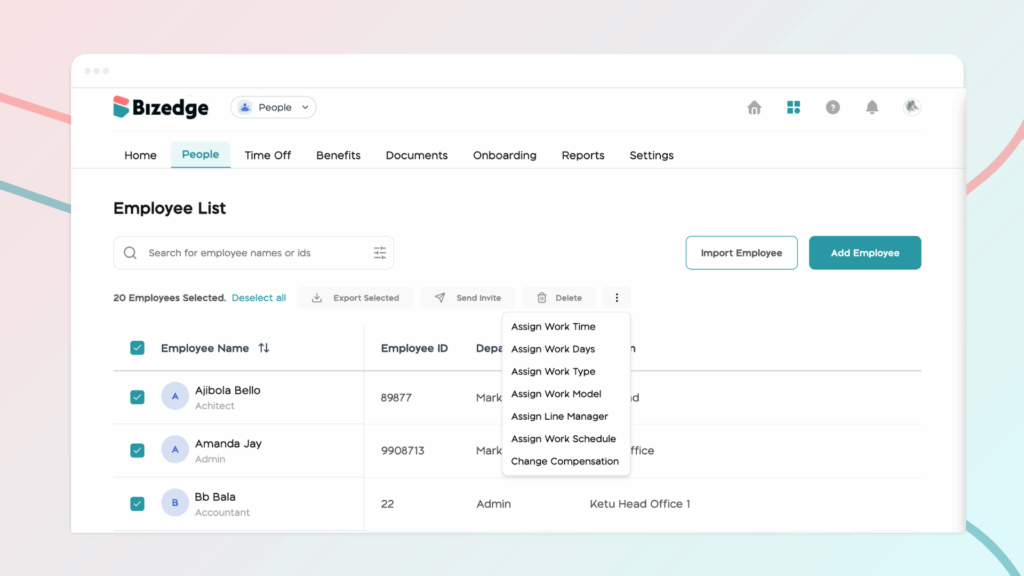
Task: Click the search filter sliders icon
Action: [380, 253]
